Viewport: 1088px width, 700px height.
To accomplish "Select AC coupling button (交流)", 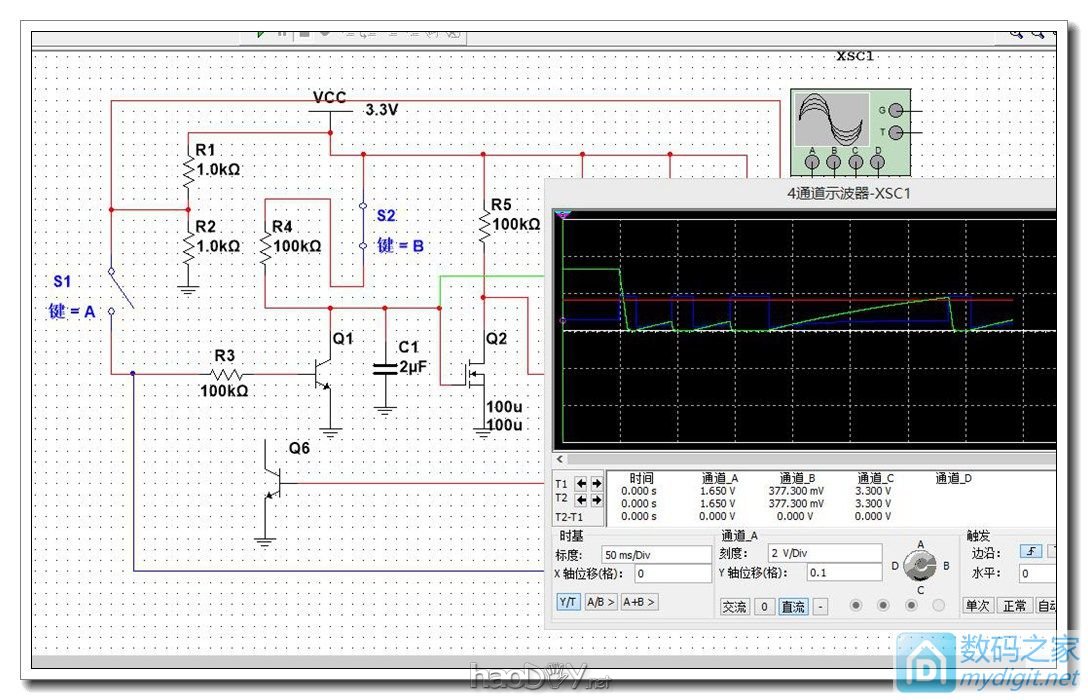I will 734,607.
